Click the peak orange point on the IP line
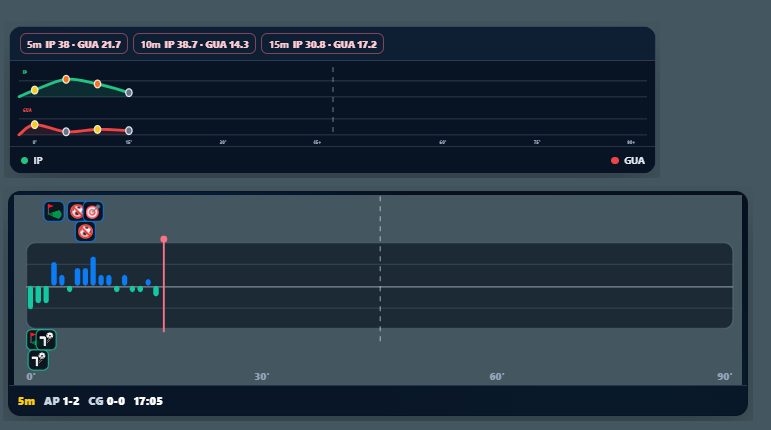The width and height of the screenshot is (771, 430). pyautogui.click(x=66, y=79)
